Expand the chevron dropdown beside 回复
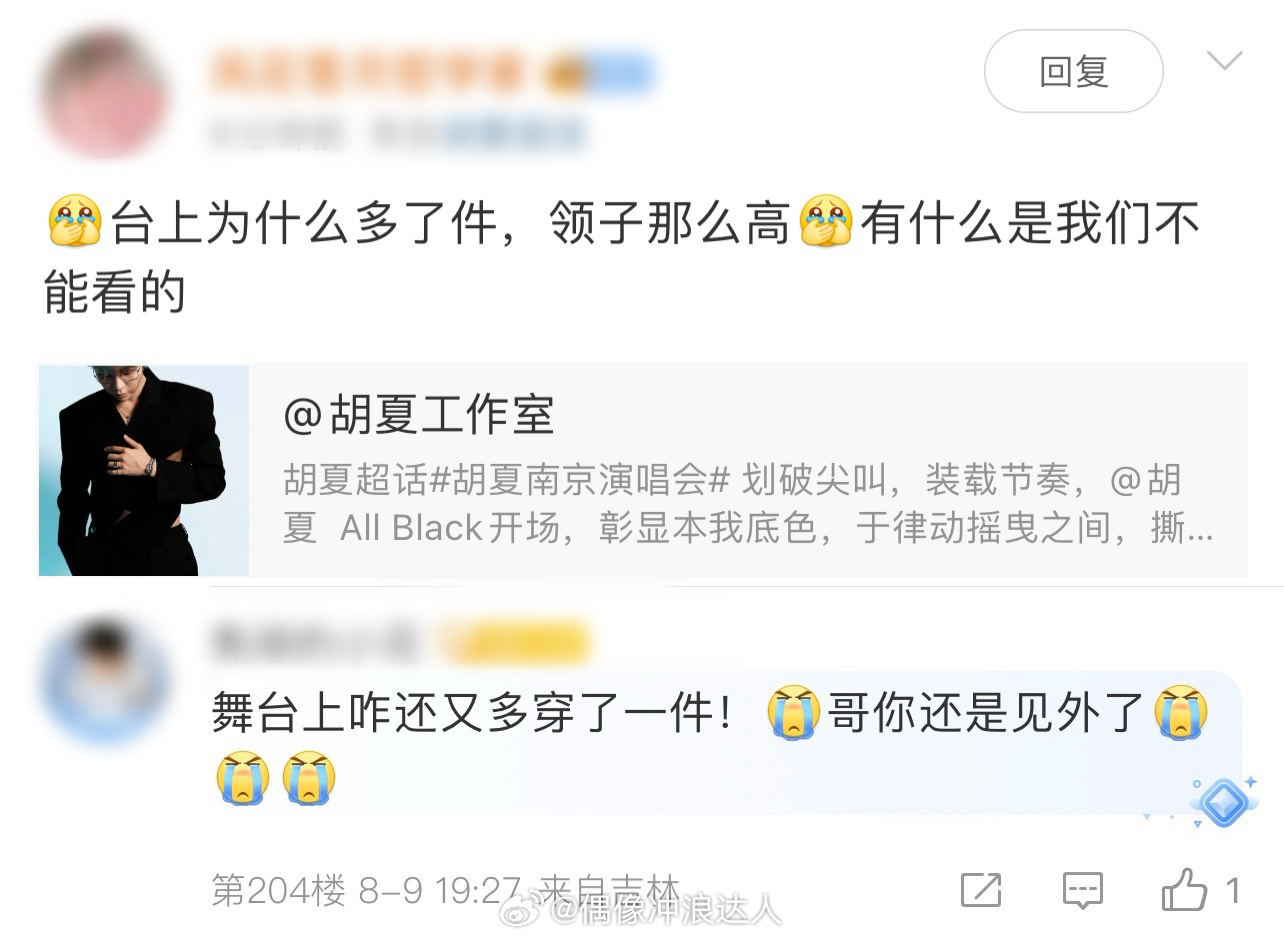This screenshot has width=1284, height=940. tap(1224, 61)
